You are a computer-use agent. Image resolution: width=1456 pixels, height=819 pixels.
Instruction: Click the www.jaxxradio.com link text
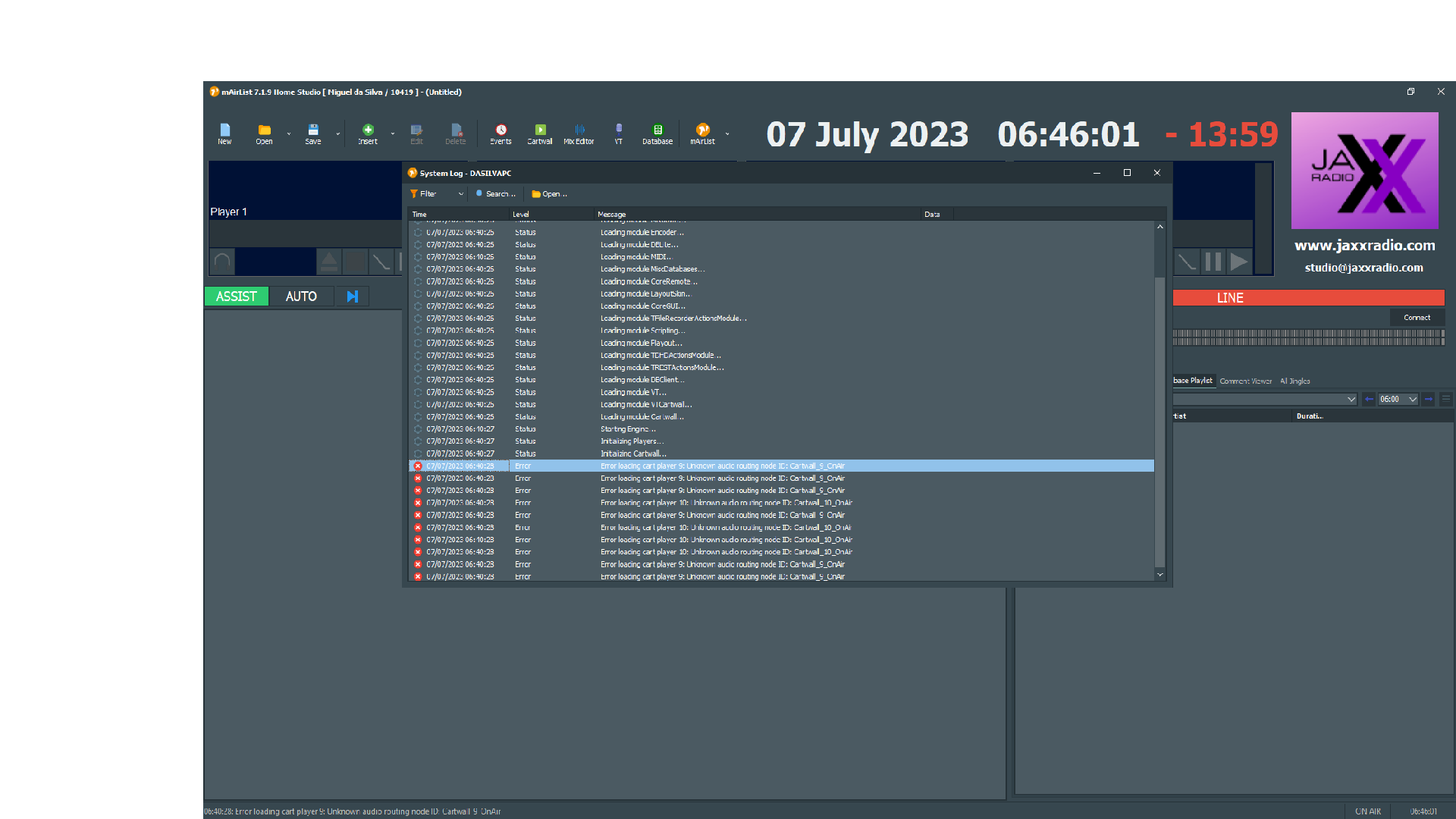(1364, 246)
